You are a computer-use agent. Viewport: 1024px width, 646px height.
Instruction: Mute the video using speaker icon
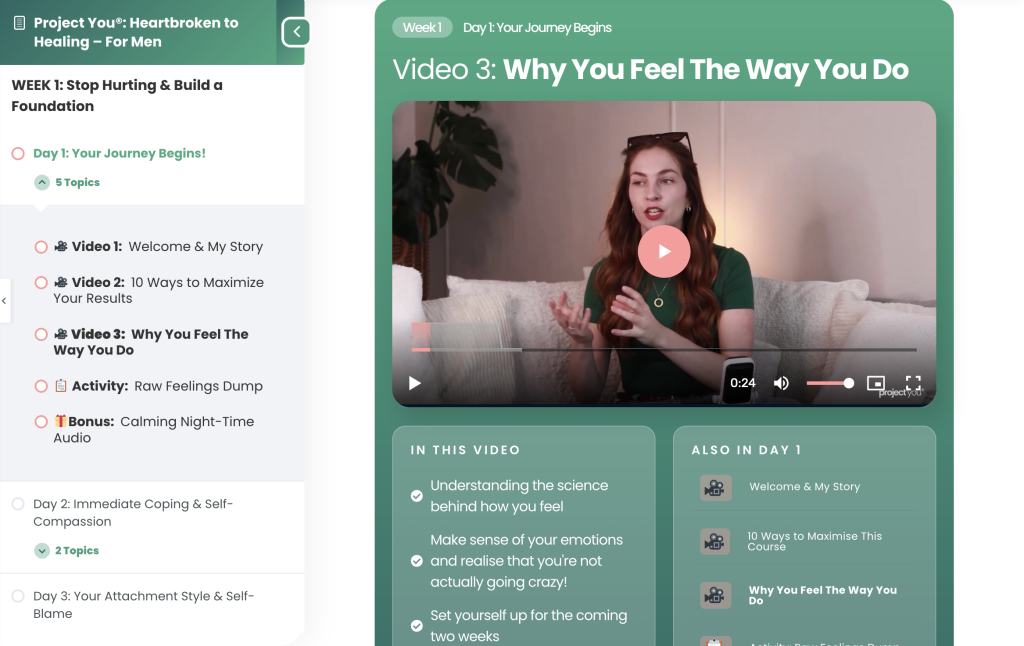781,383
